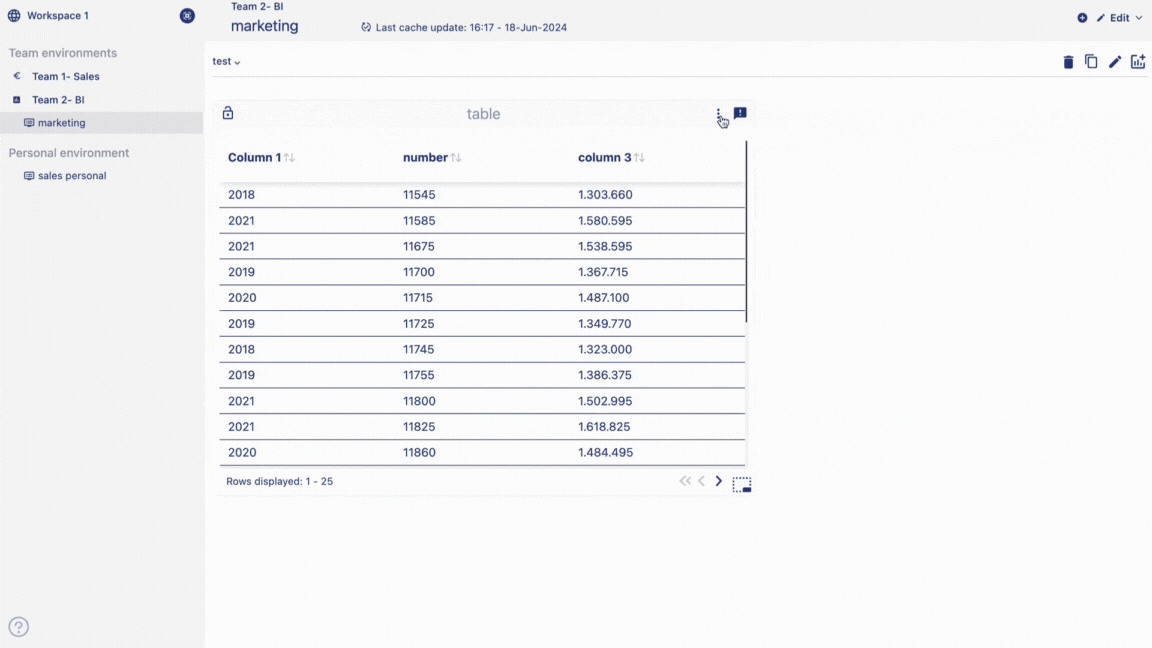
Task: Collapse the sidebar with round icon
Action: 187,16
